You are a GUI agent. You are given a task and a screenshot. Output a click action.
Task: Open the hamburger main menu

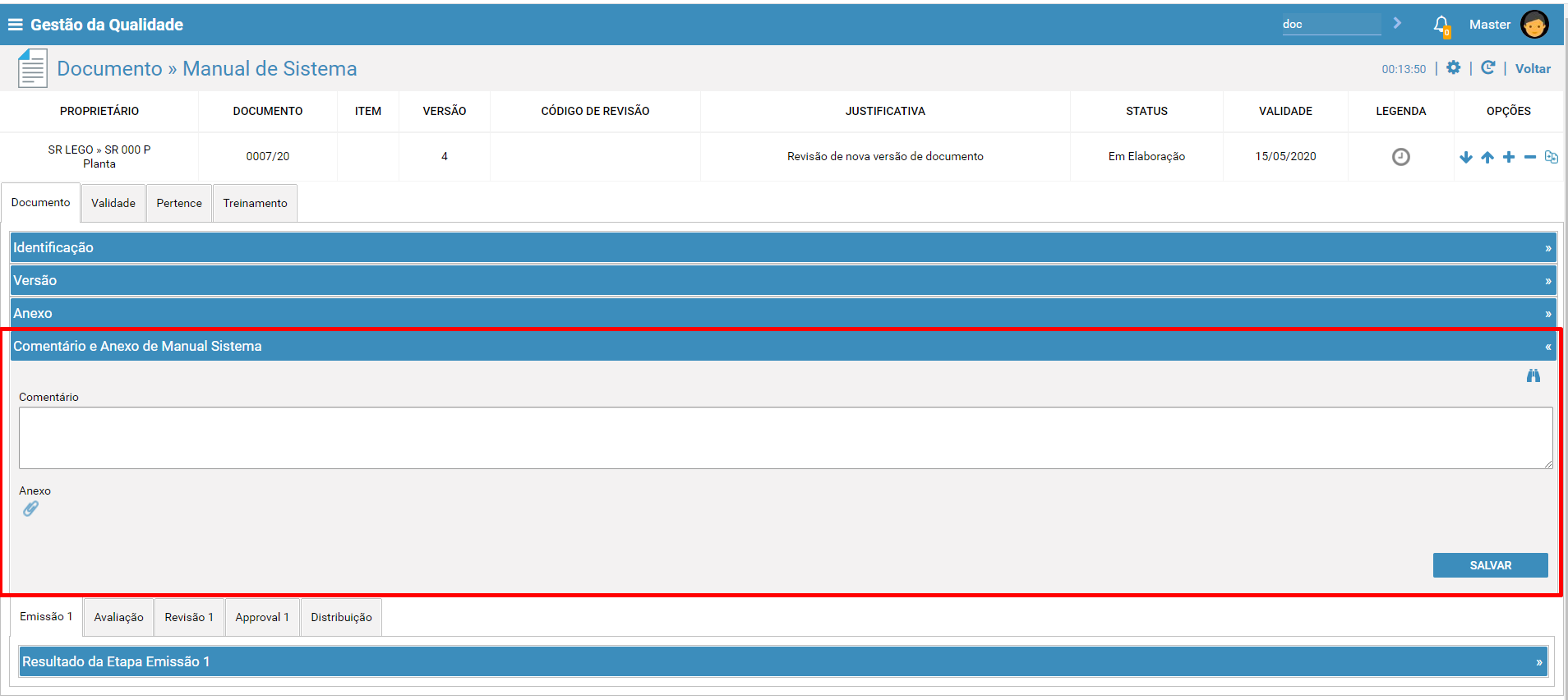tap(15, 25)
